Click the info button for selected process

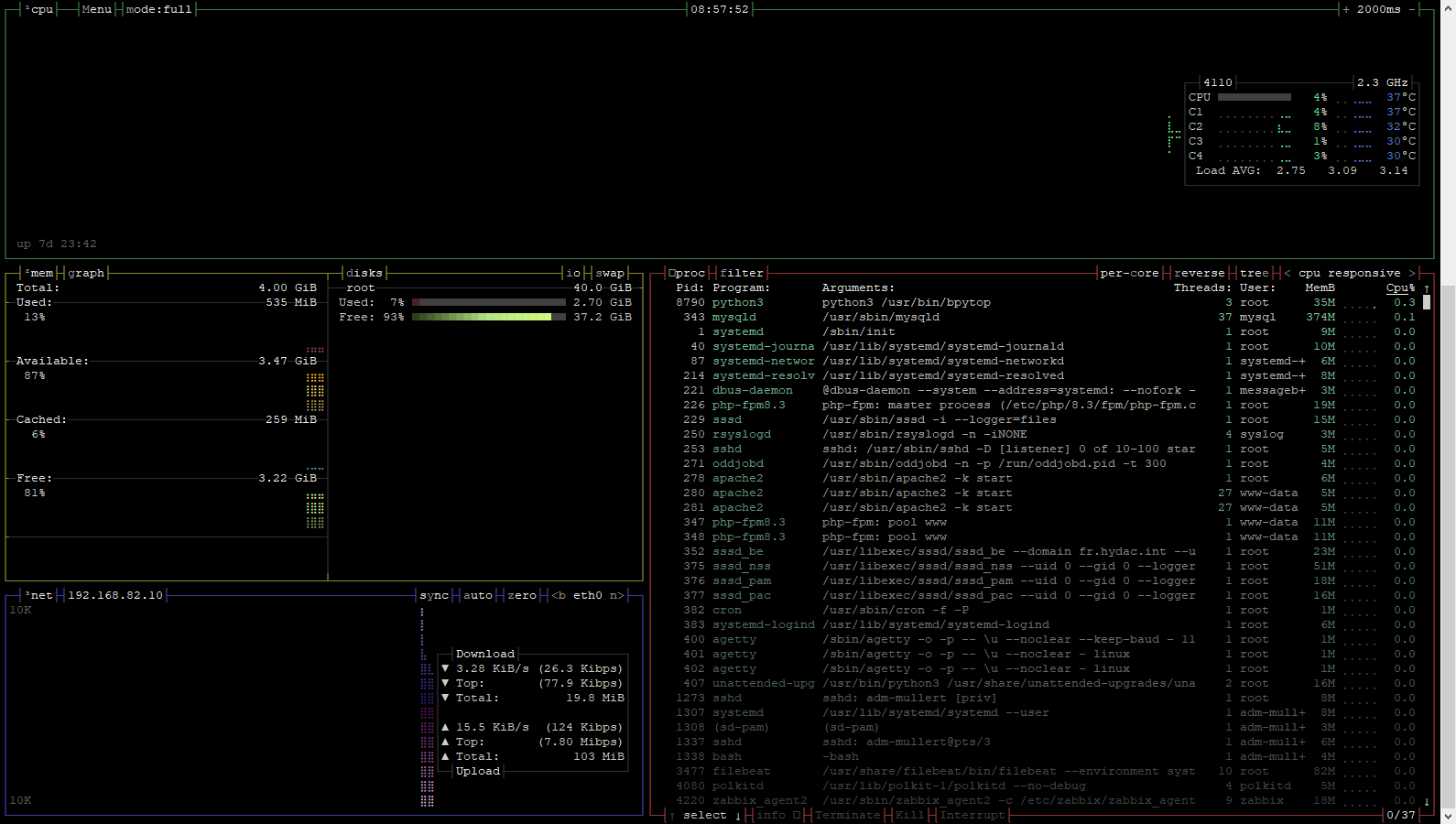tap(778, 815)
